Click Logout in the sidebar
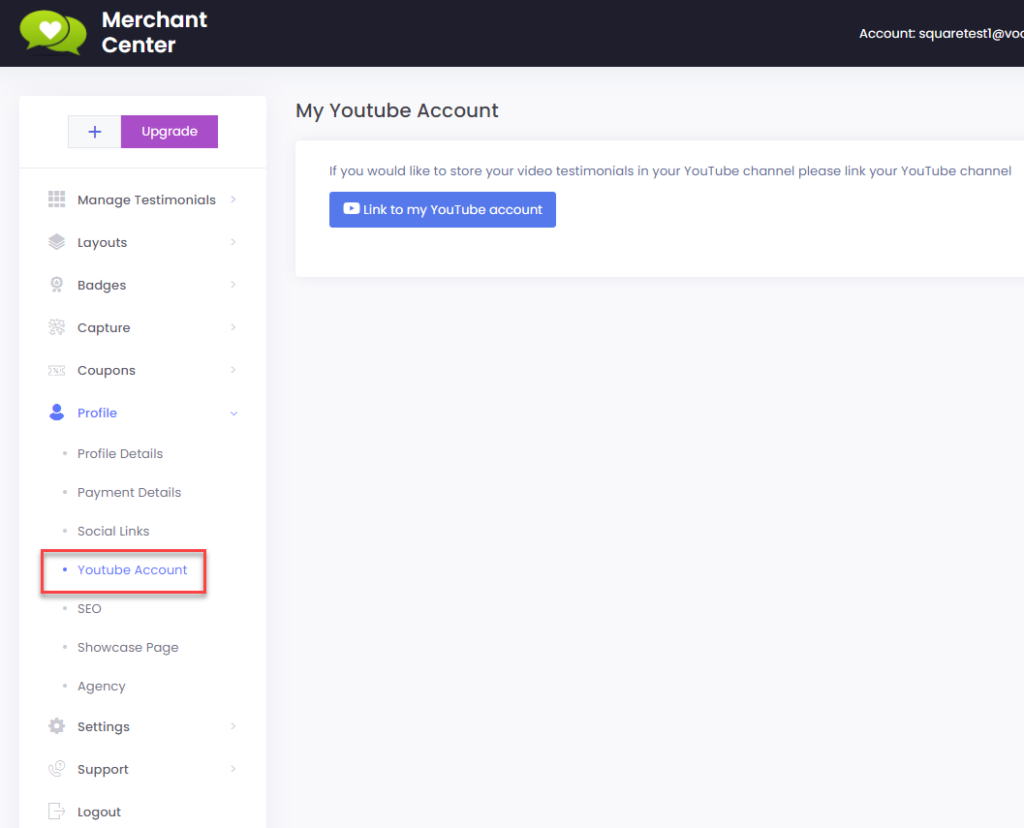 pos(99,812)
